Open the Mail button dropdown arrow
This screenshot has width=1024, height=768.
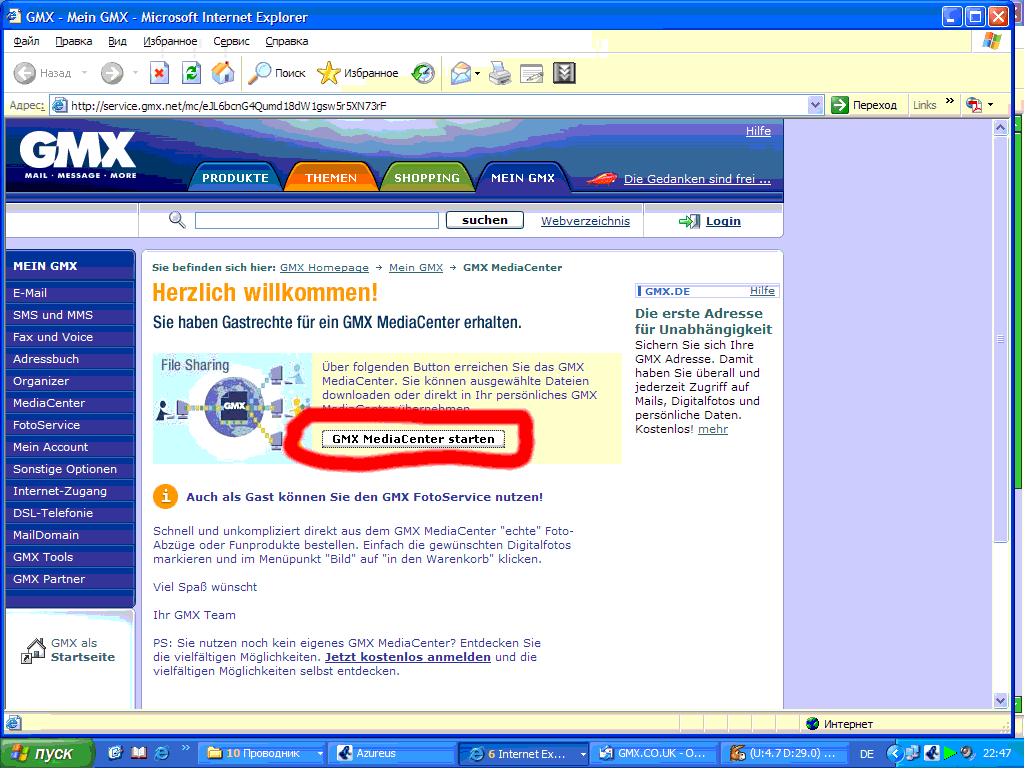[x=478, y=73]
